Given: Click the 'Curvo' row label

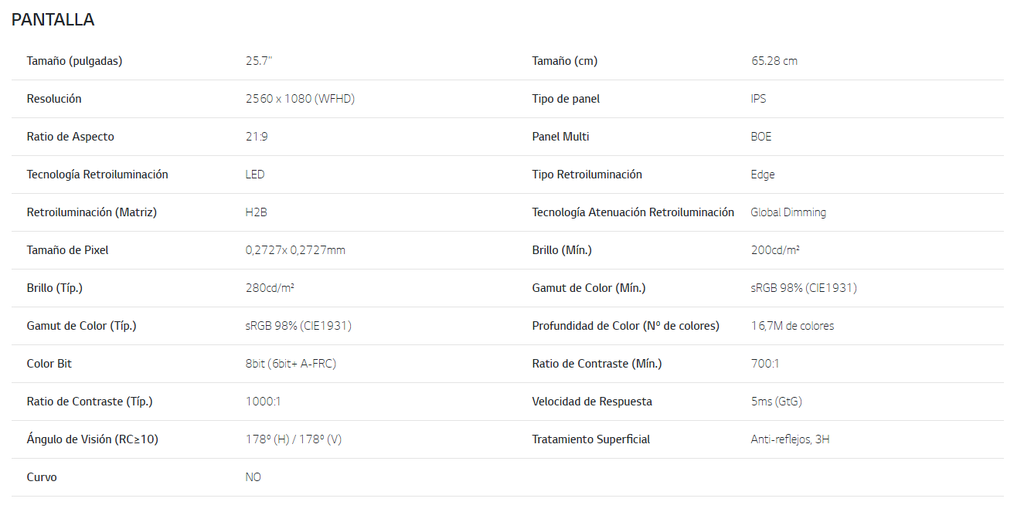Looking at the screenshot, I should pos(42,478).
